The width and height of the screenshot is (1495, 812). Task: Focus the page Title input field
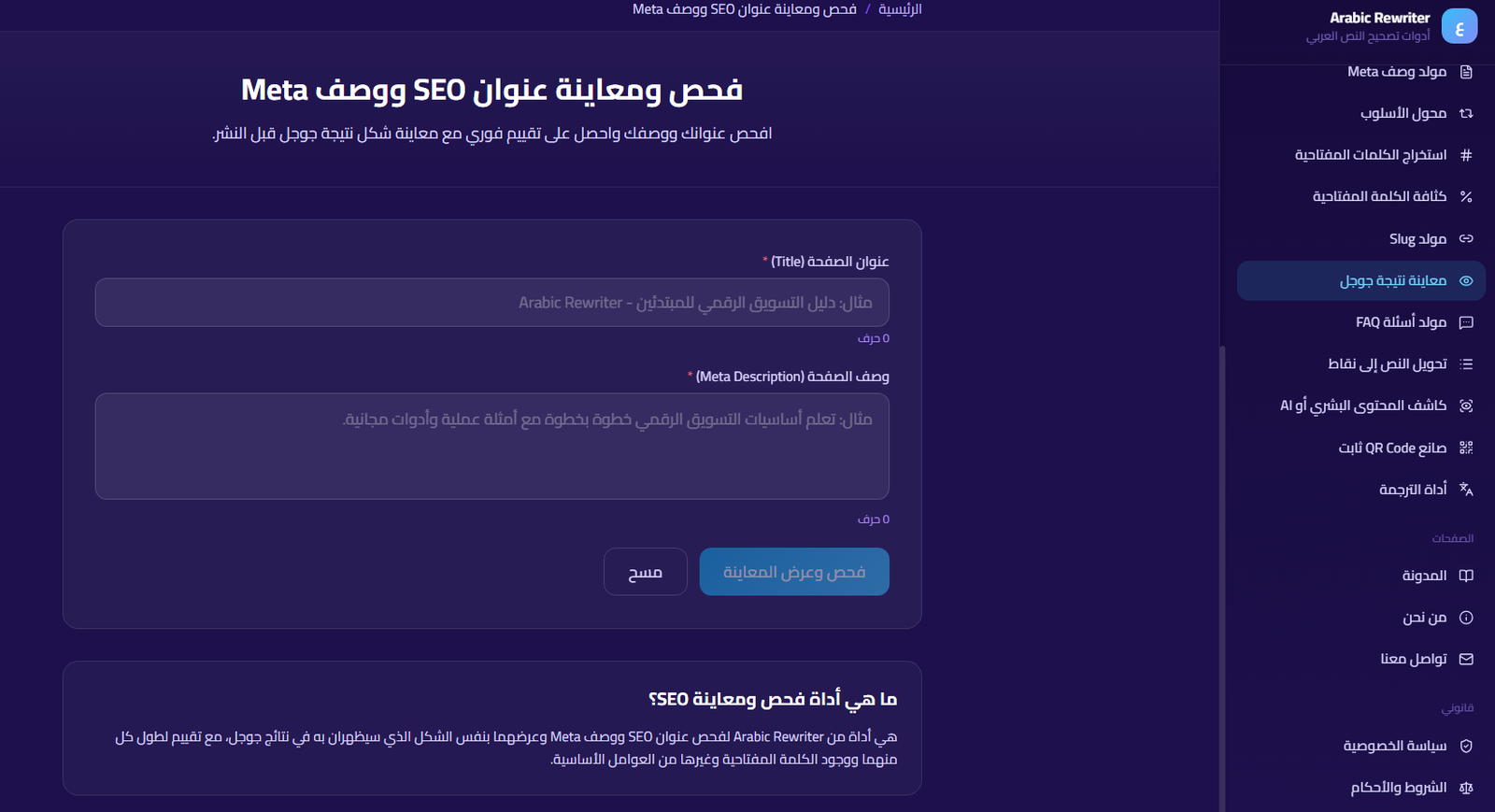click(492, 302)
